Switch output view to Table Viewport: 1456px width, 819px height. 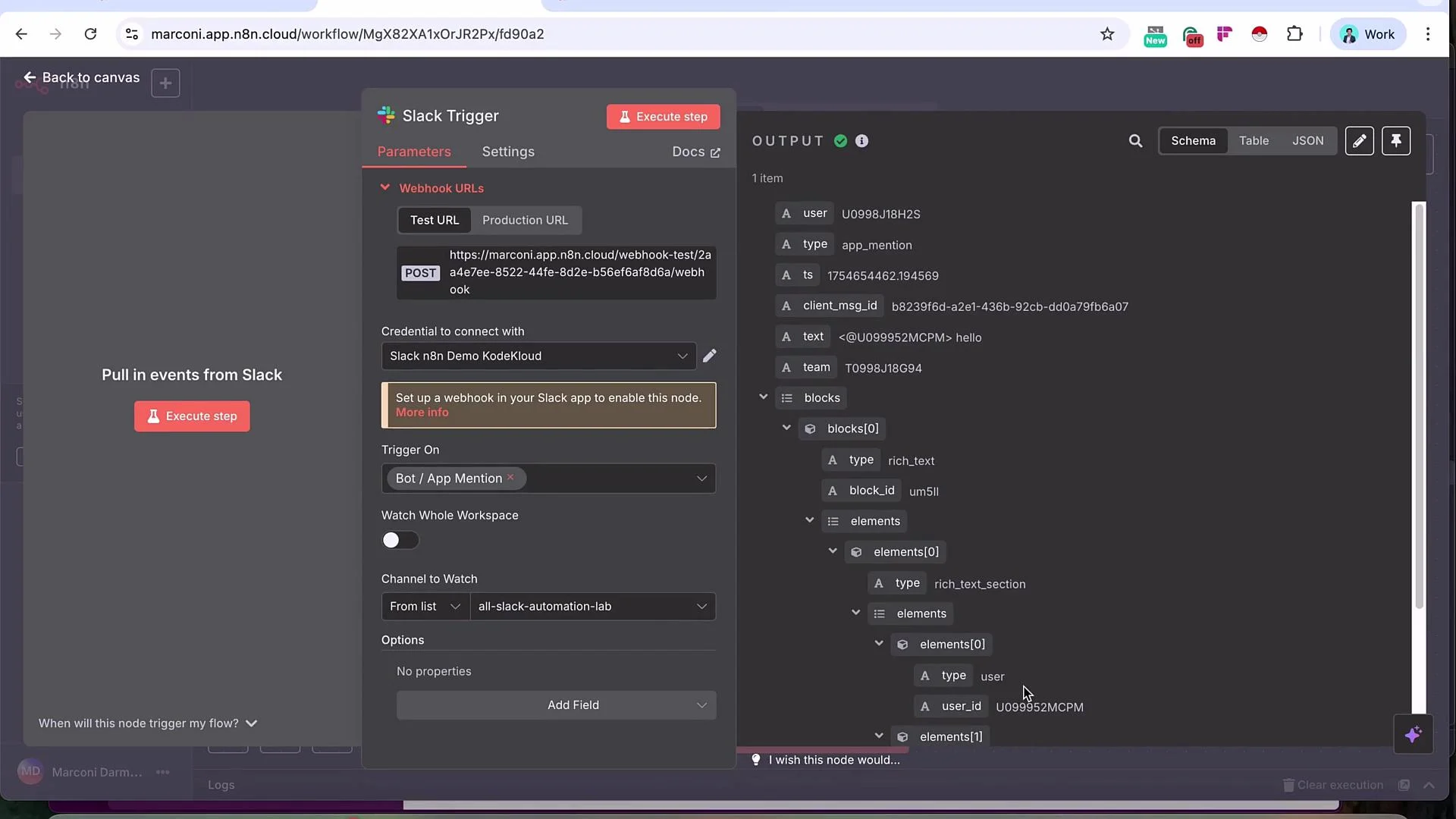coord(1254,141)
